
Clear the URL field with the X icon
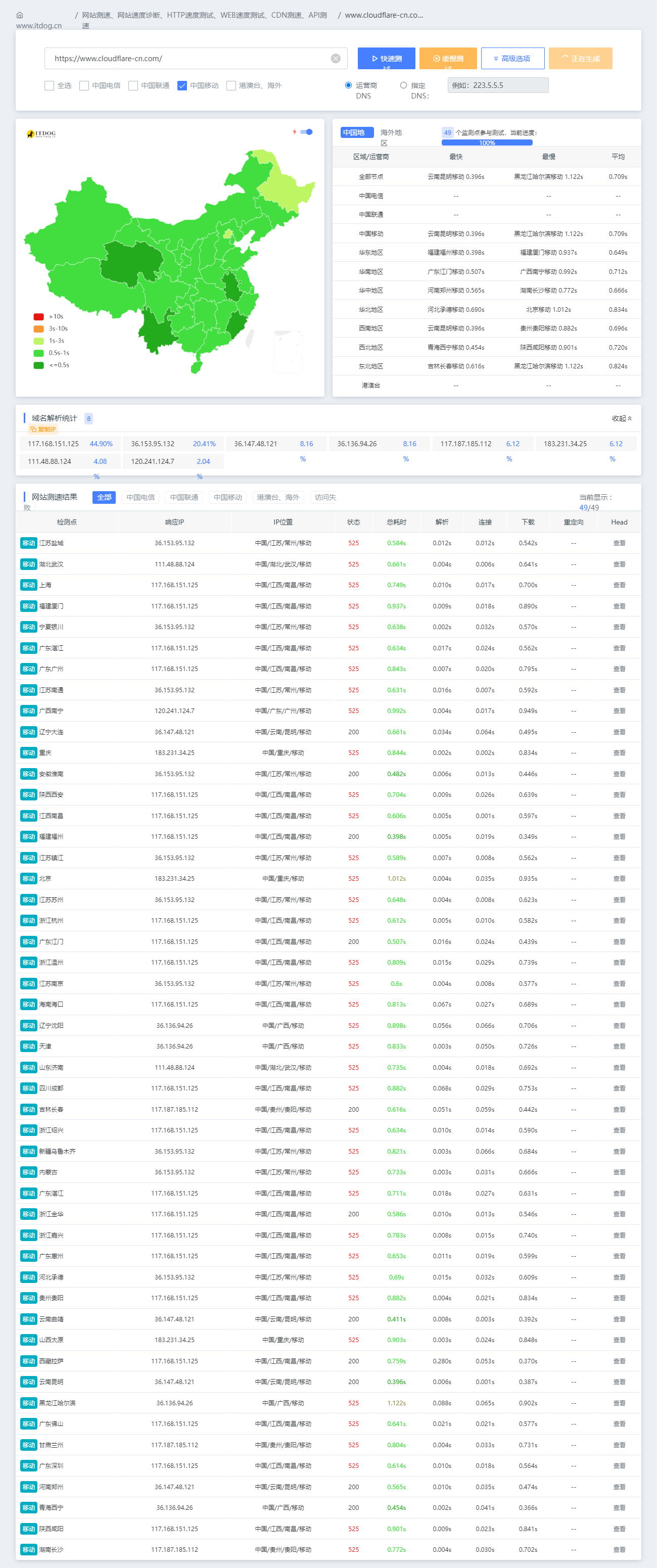[336, 59]
